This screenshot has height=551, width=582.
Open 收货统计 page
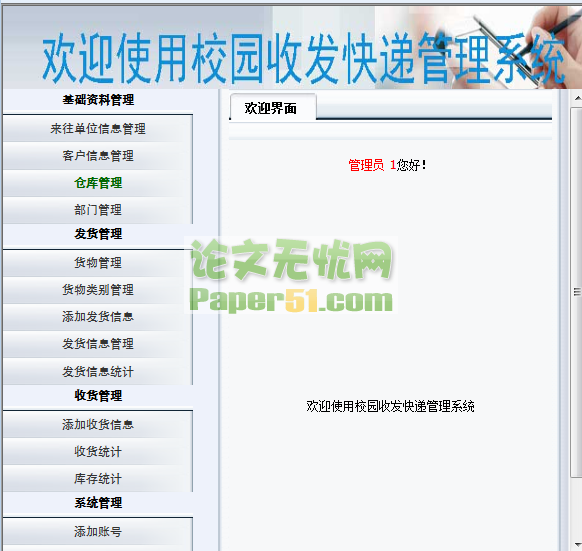pos(98,452)
